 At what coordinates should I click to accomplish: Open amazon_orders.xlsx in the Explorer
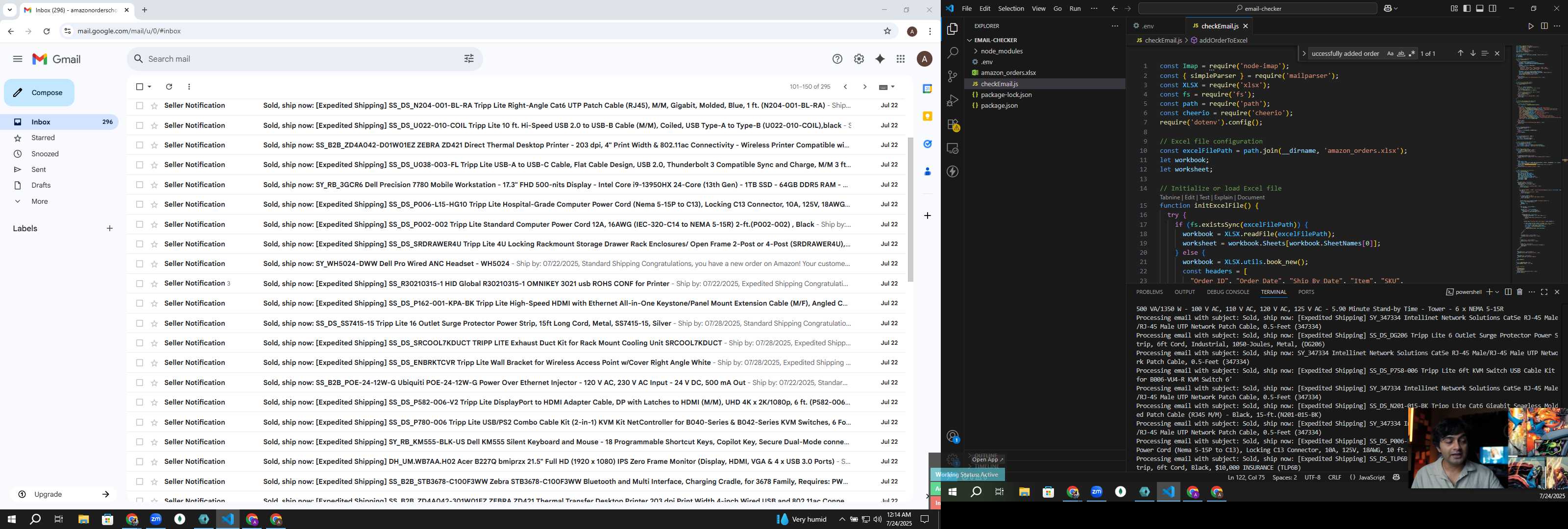coord(1008,73)
